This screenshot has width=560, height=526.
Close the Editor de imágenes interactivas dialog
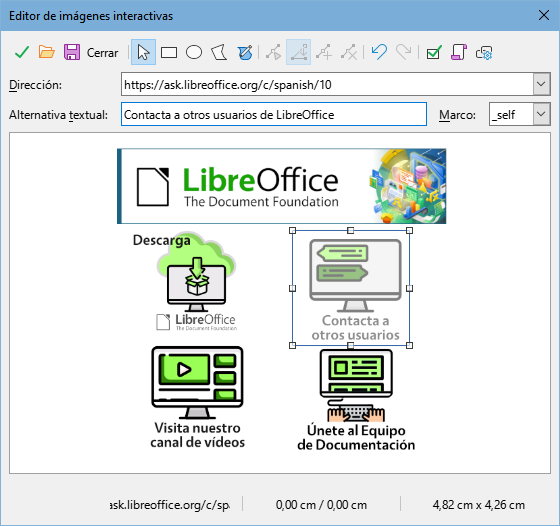(x=544, y=15)
